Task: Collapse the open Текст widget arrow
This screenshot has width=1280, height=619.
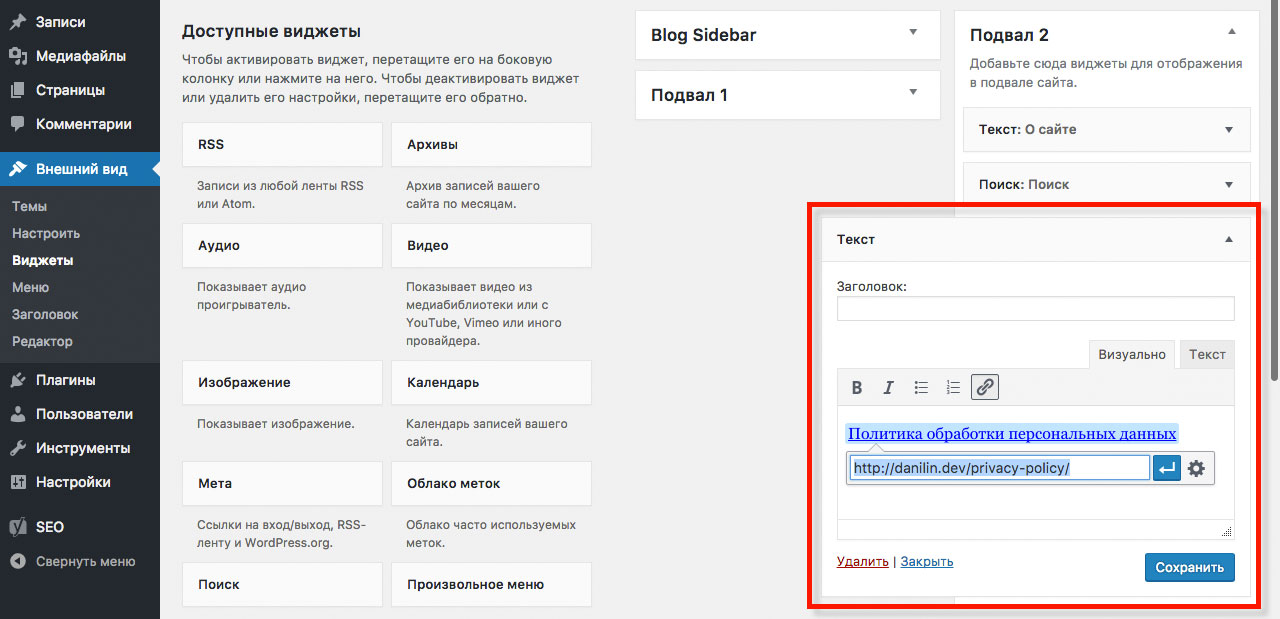Action: (x=1229, y=240)
